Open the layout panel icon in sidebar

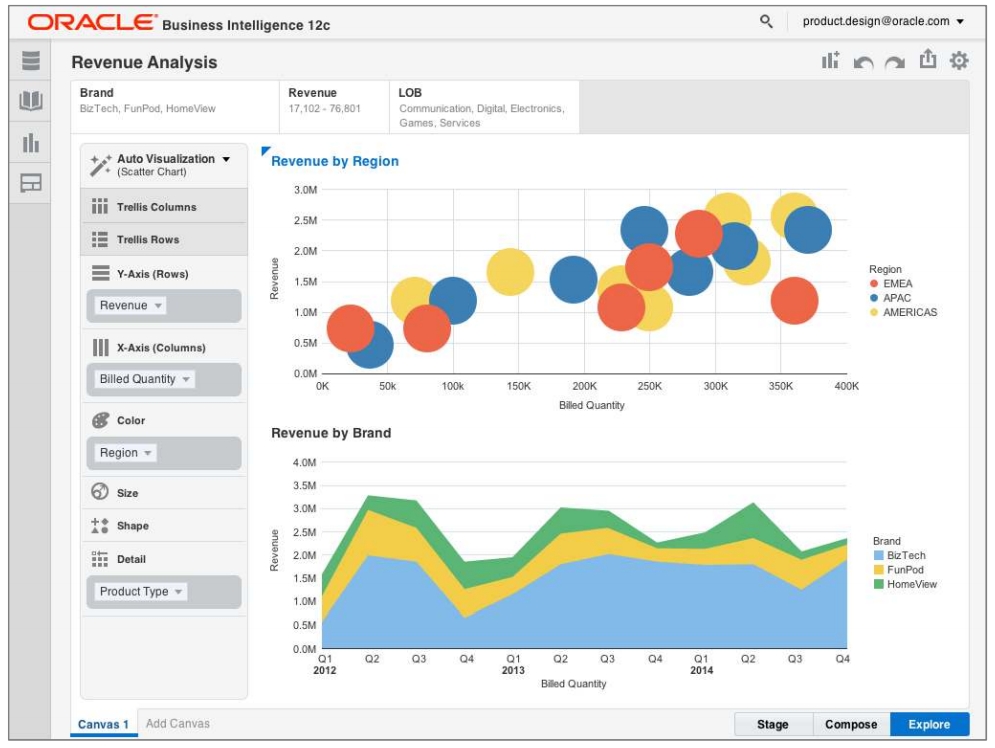coord(30,183)
